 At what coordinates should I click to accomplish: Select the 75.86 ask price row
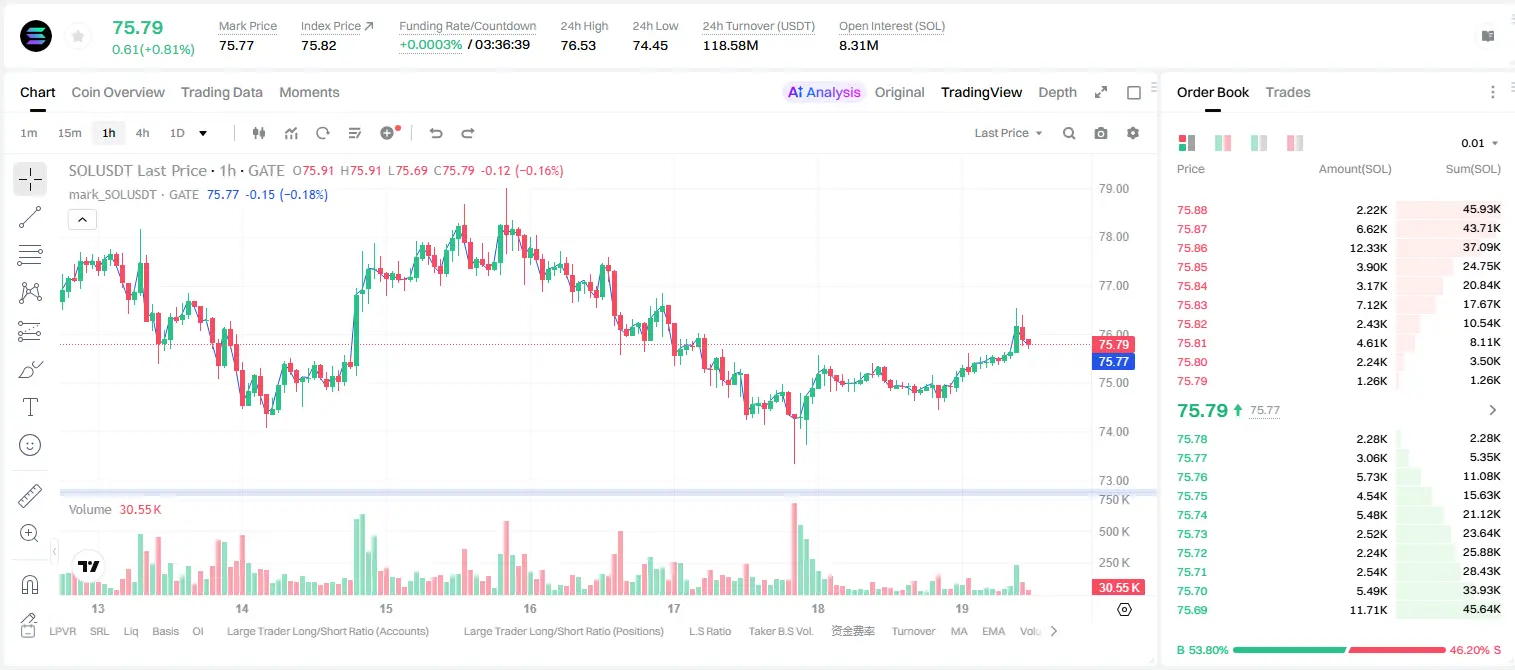[x=1339, y=248]
